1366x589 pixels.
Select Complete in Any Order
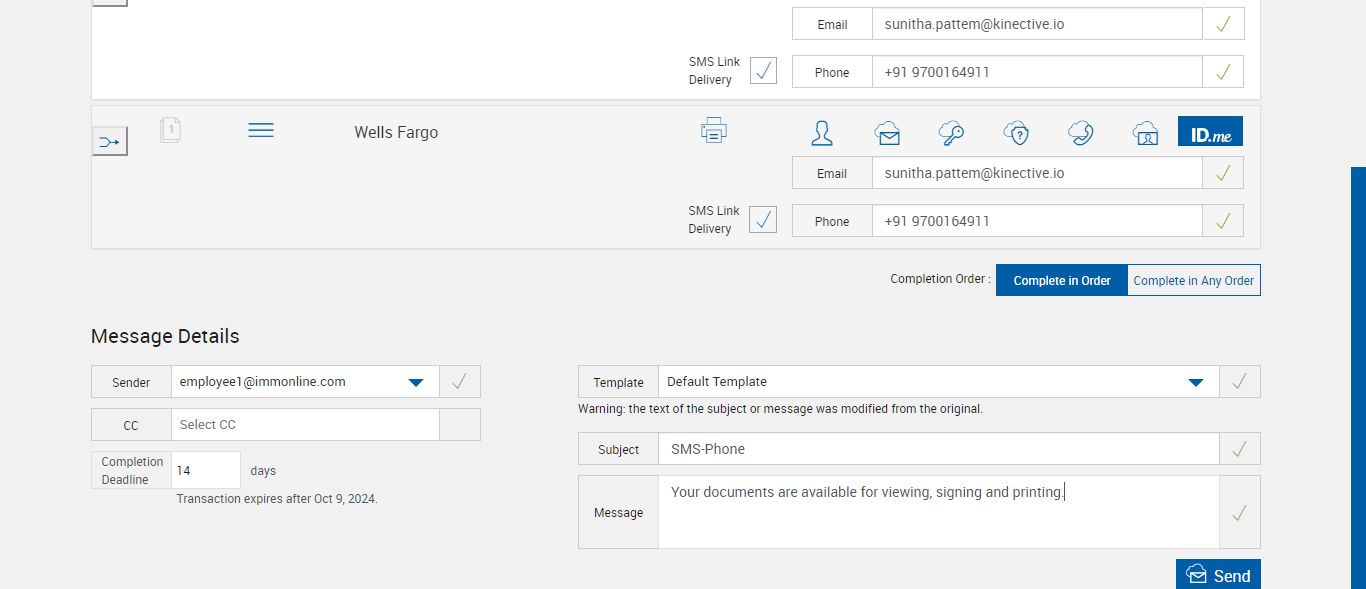point(1193,281)
